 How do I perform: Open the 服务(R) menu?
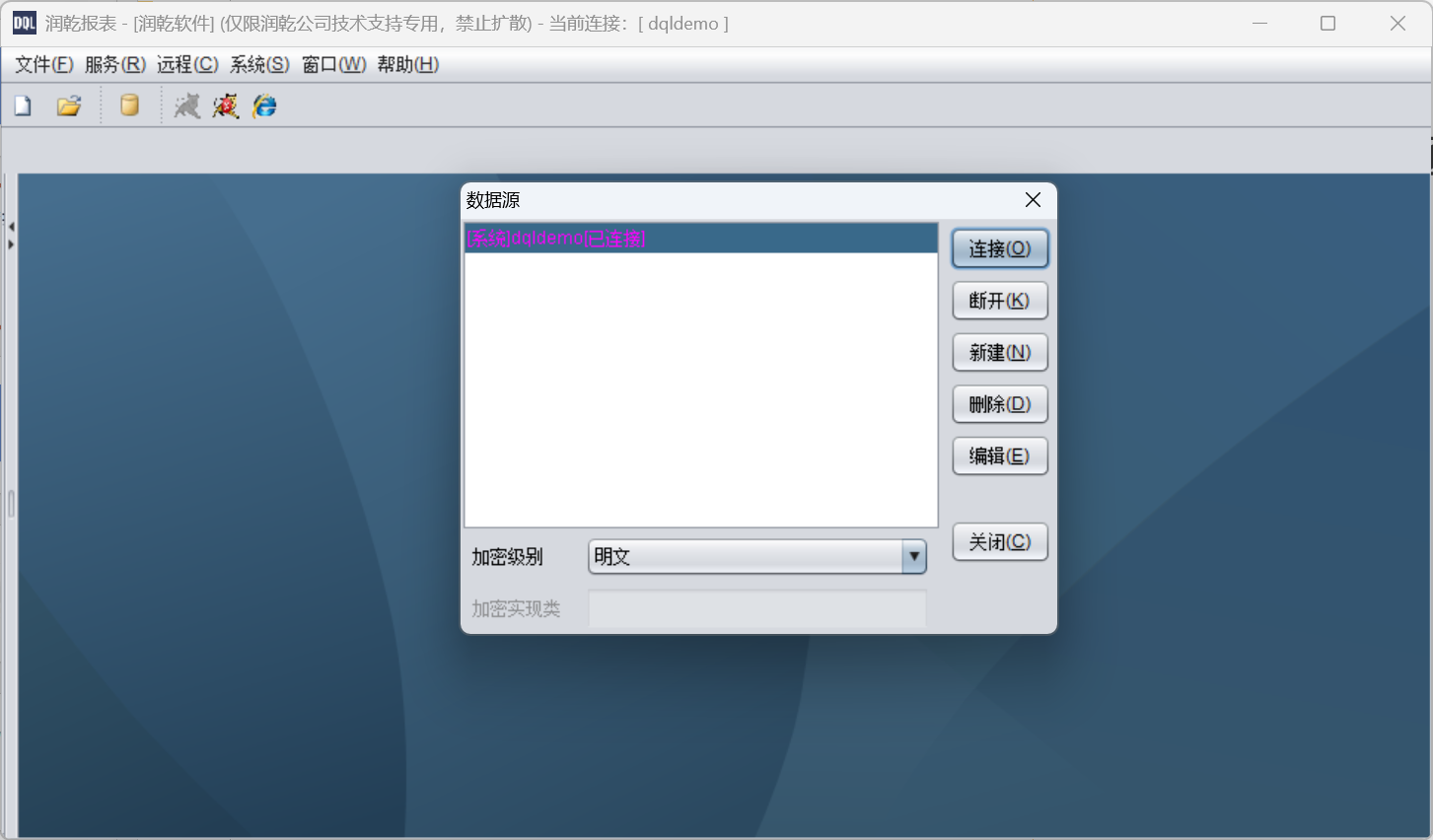point(115,64)
